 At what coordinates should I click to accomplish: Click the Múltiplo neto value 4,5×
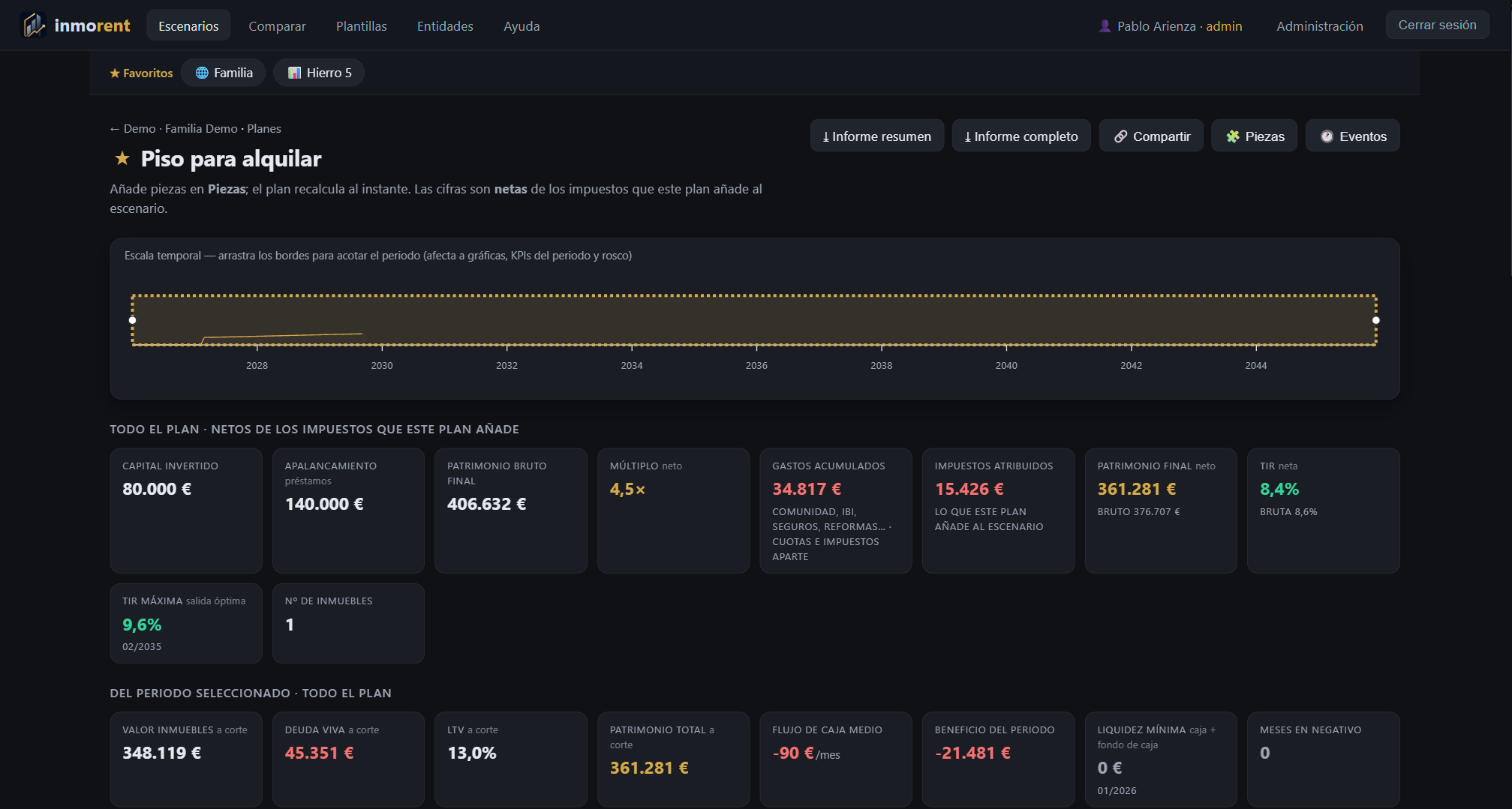click(x=628, y=490)
